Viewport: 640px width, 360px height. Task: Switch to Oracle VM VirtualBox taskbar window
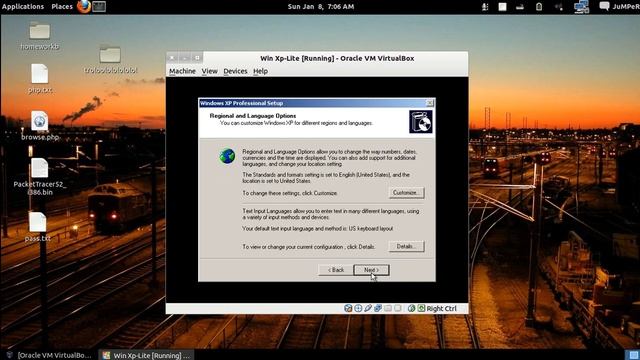(x=49, y=355)
